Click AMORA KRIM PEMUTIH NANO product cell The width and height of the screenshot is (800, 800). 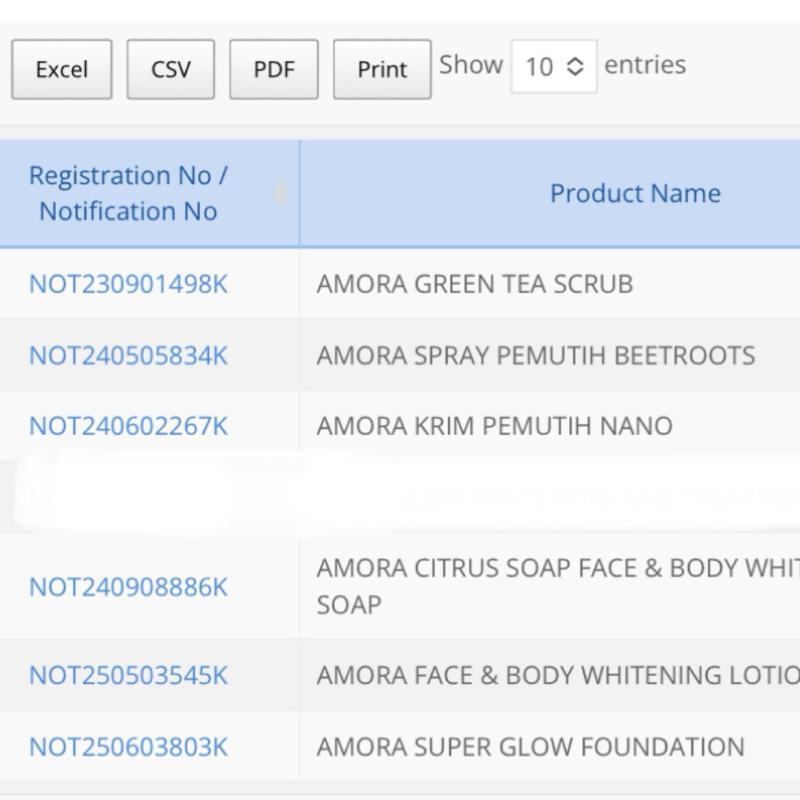(x=495, y=426)
